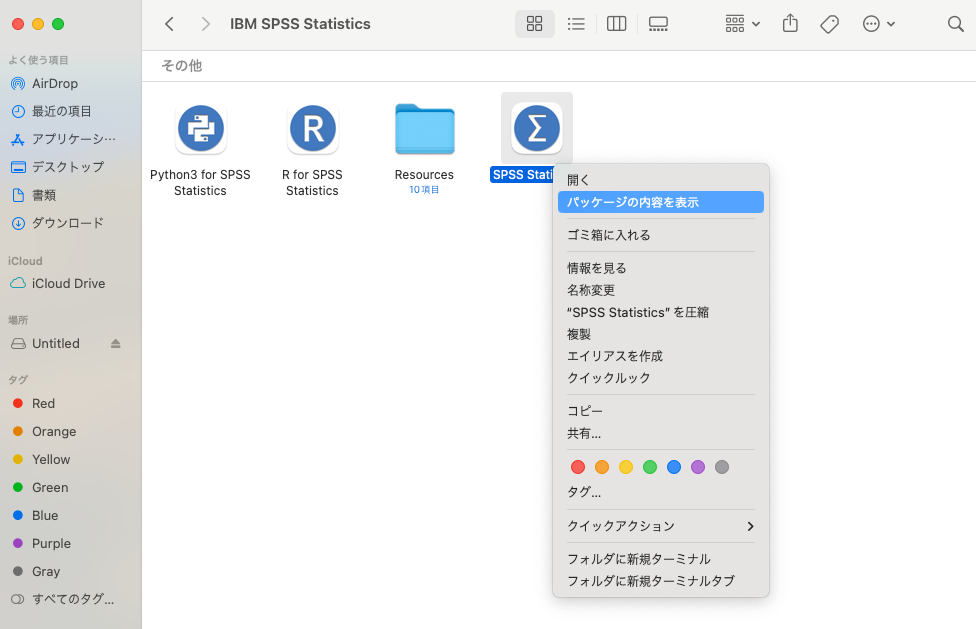976x629 pixels.
Task: Apply the yellow tag color dot
Action: click(626, 467)
